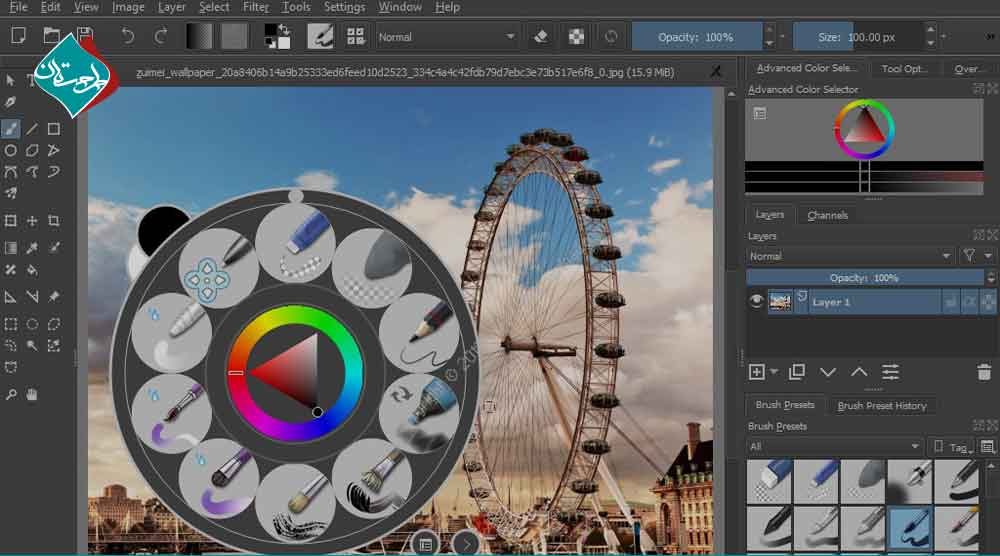Open the Overview docker tab
The width and height of the screenshot is (1000, 556).
967,68
